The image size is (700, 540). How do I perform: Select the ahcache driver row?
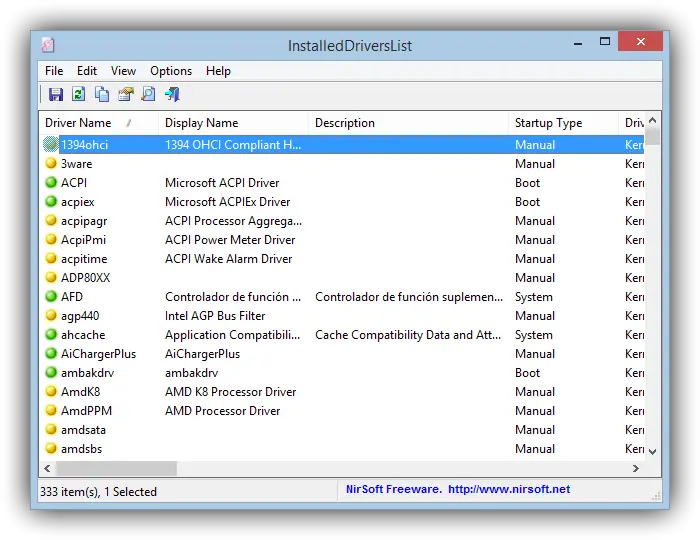[x=83, y=335]
